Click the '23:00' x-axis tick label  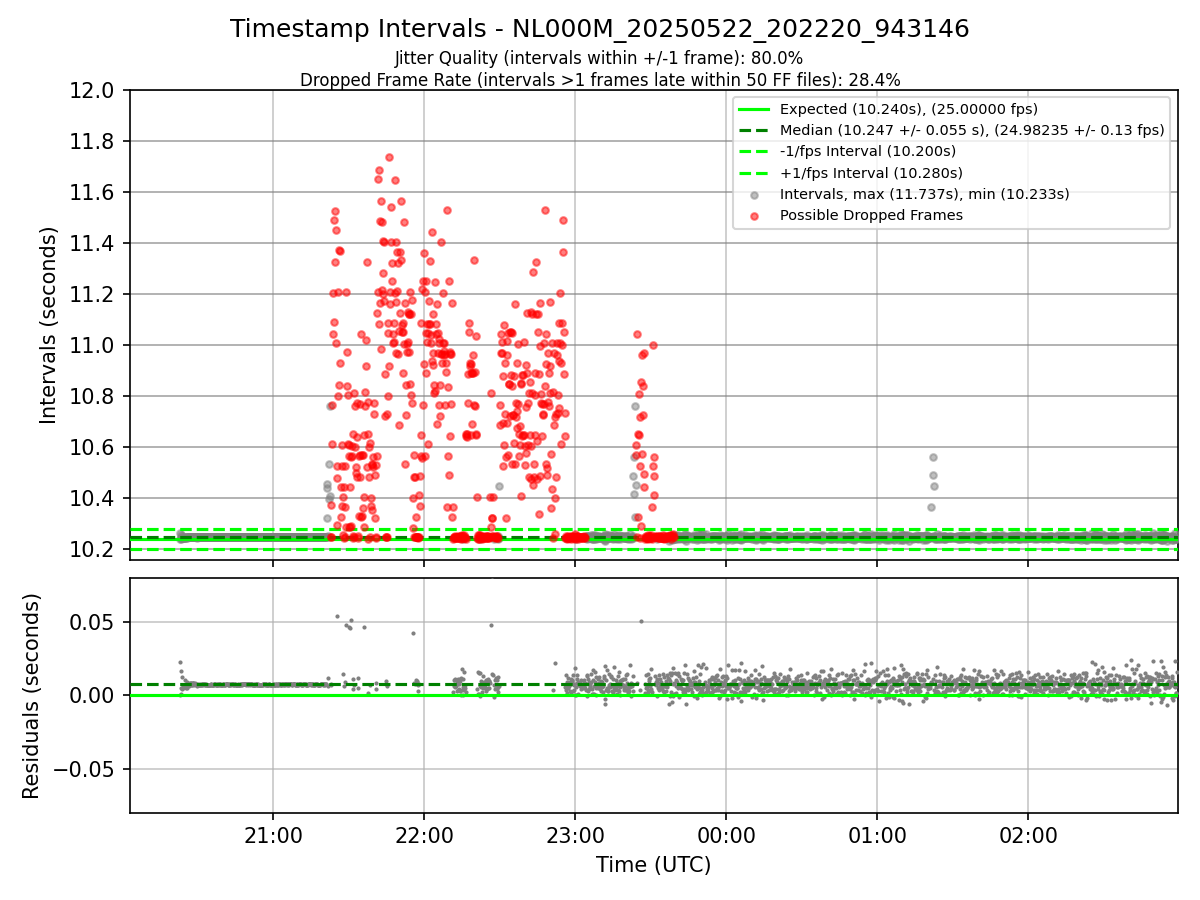click(x=575, y=834)
